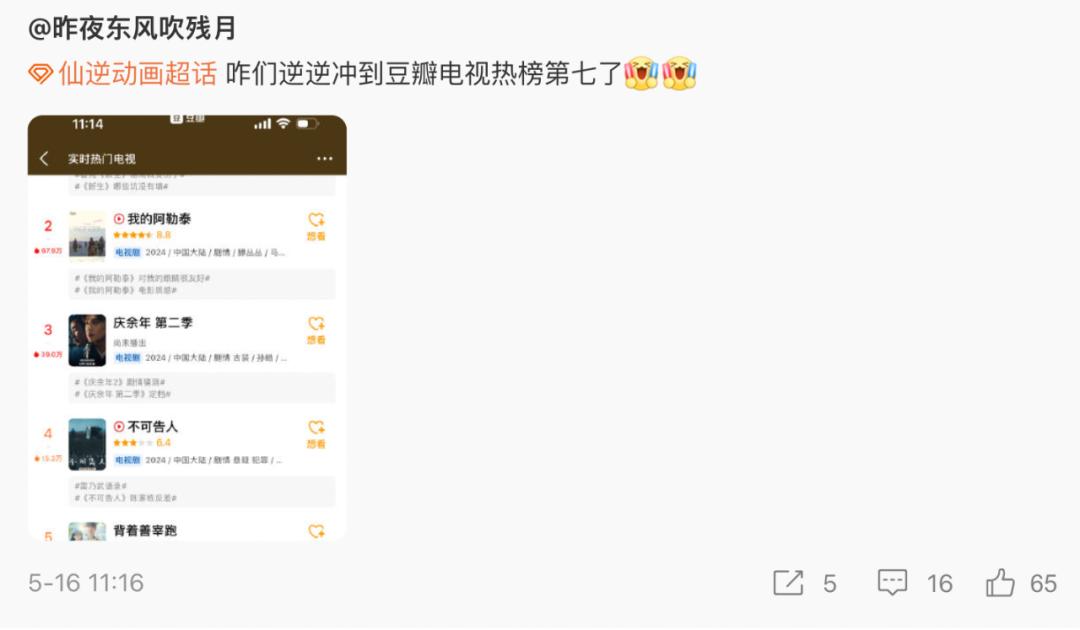Click the post timestamp 5-16 11:16
1080x630 pixels.
pyautogui.click(x=86, y=583)
